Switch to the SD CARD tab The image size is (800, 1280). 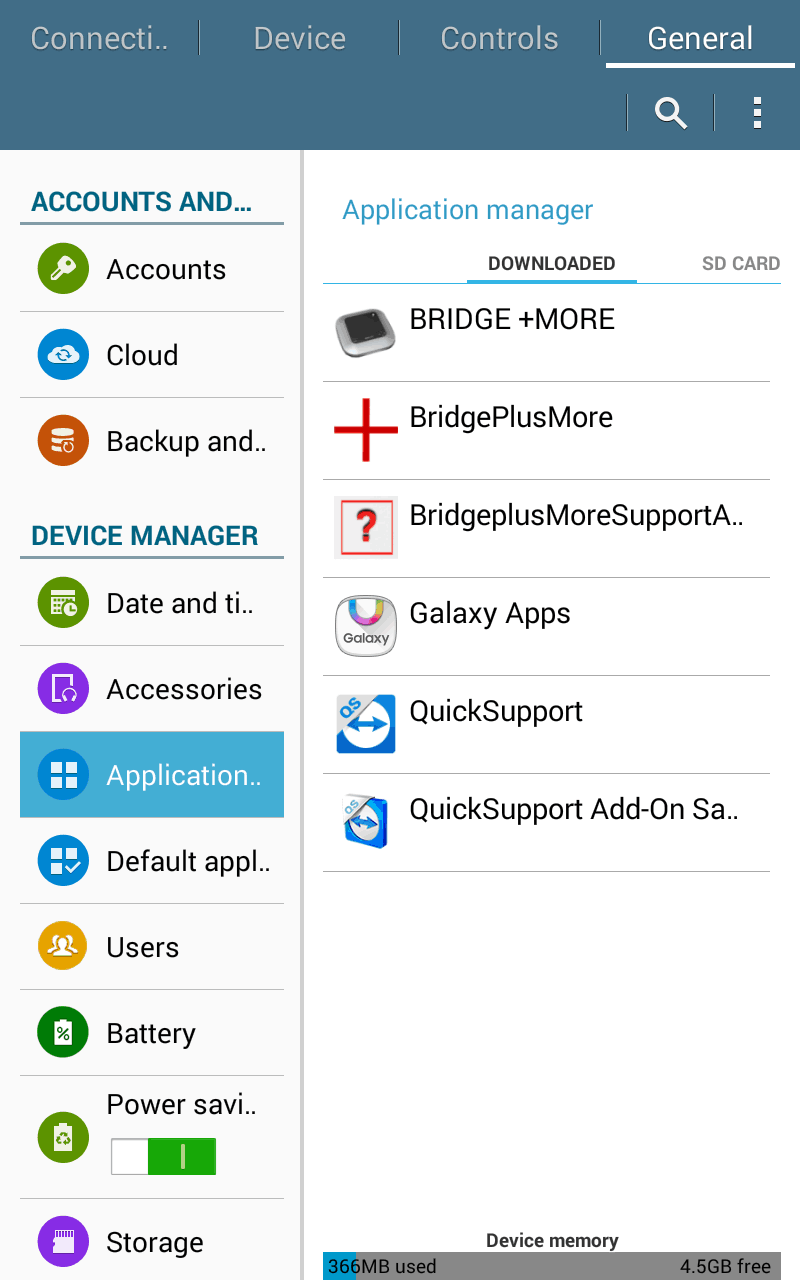(741, 263)
